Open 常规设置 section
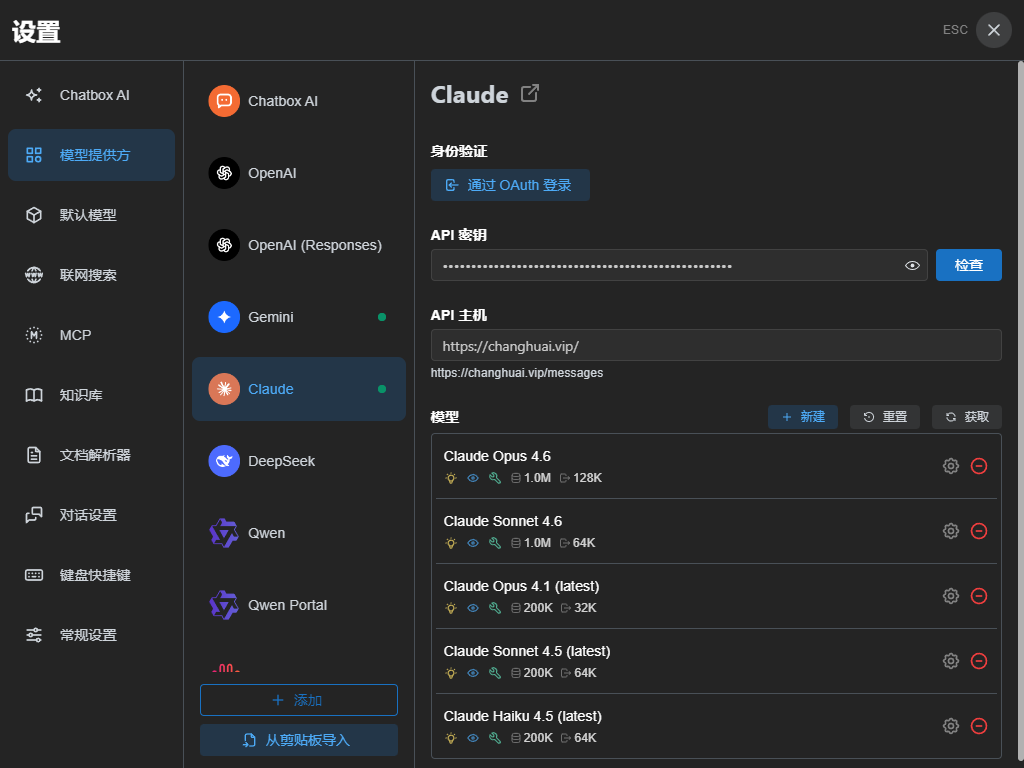The height and width of the screenshot is (768, 1024). click(91, 635)
